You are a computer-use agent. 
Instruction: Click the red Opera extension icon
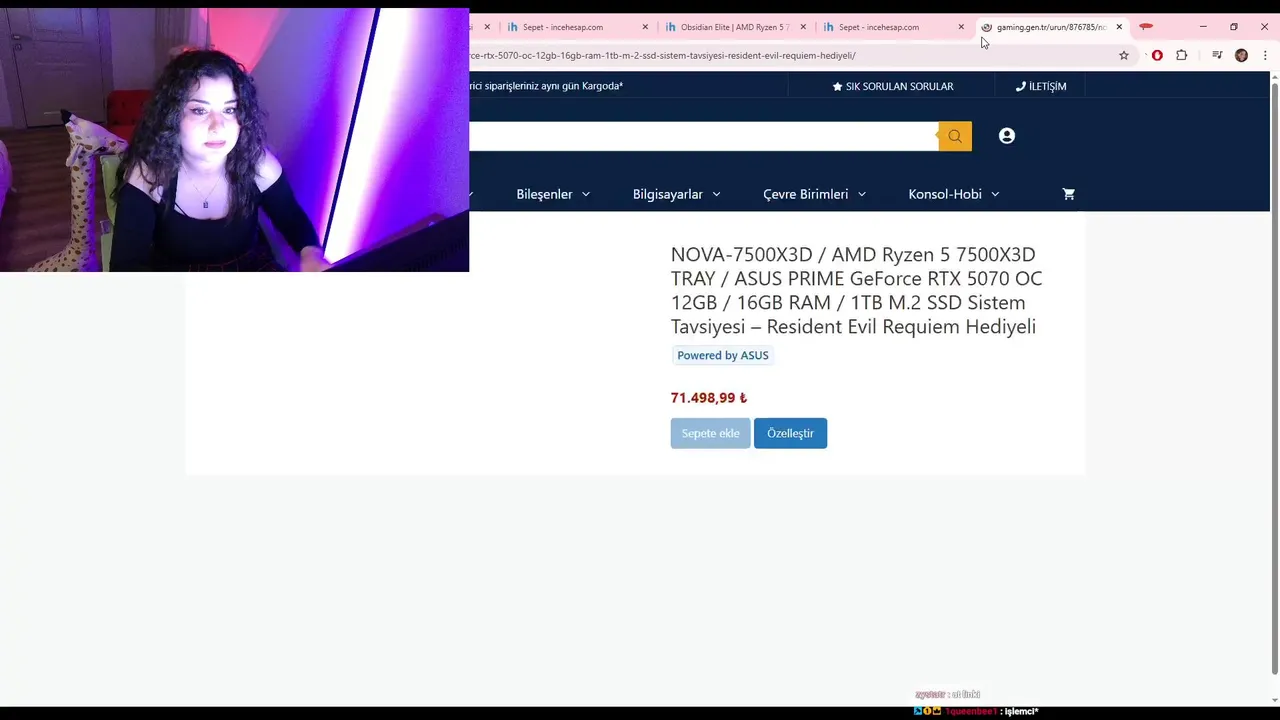coord(1157,55)
